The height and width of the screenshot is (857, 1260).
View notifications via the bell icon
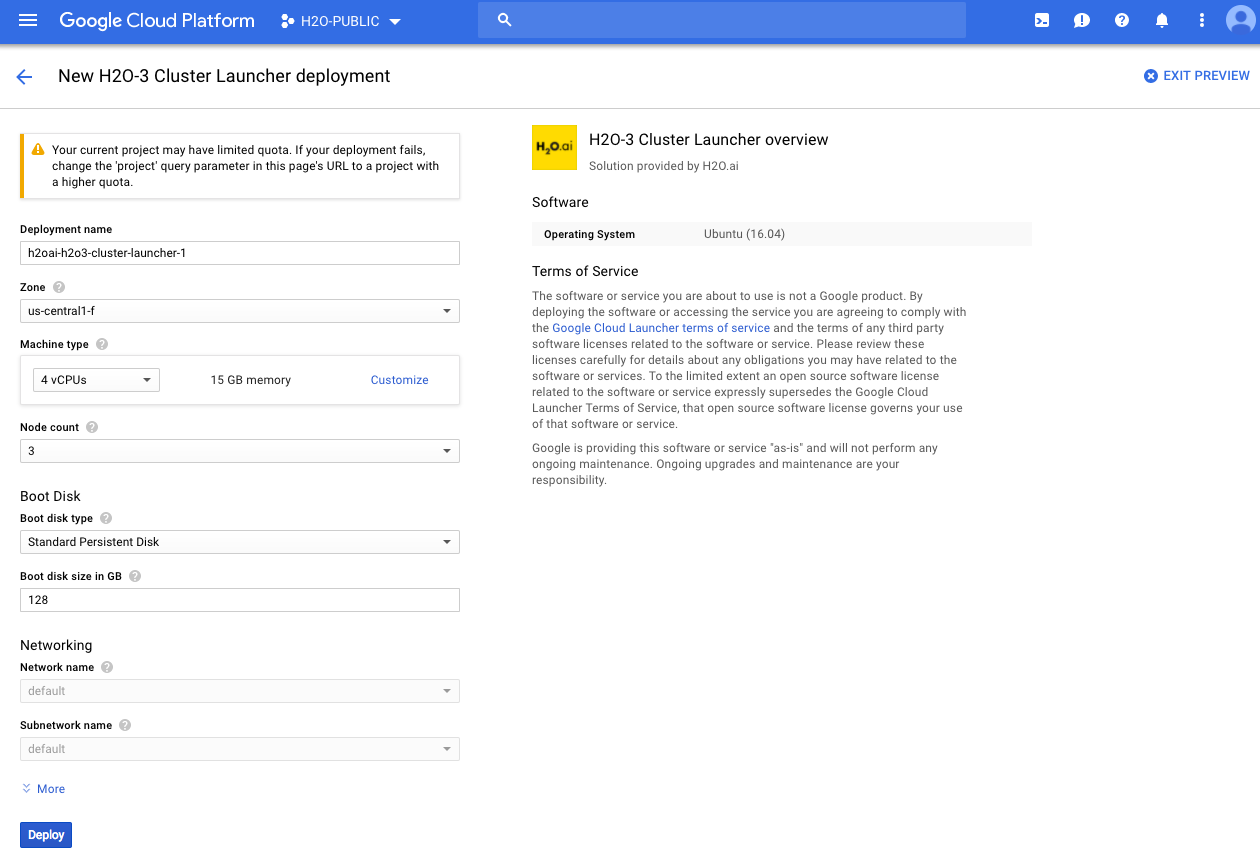1161,20
